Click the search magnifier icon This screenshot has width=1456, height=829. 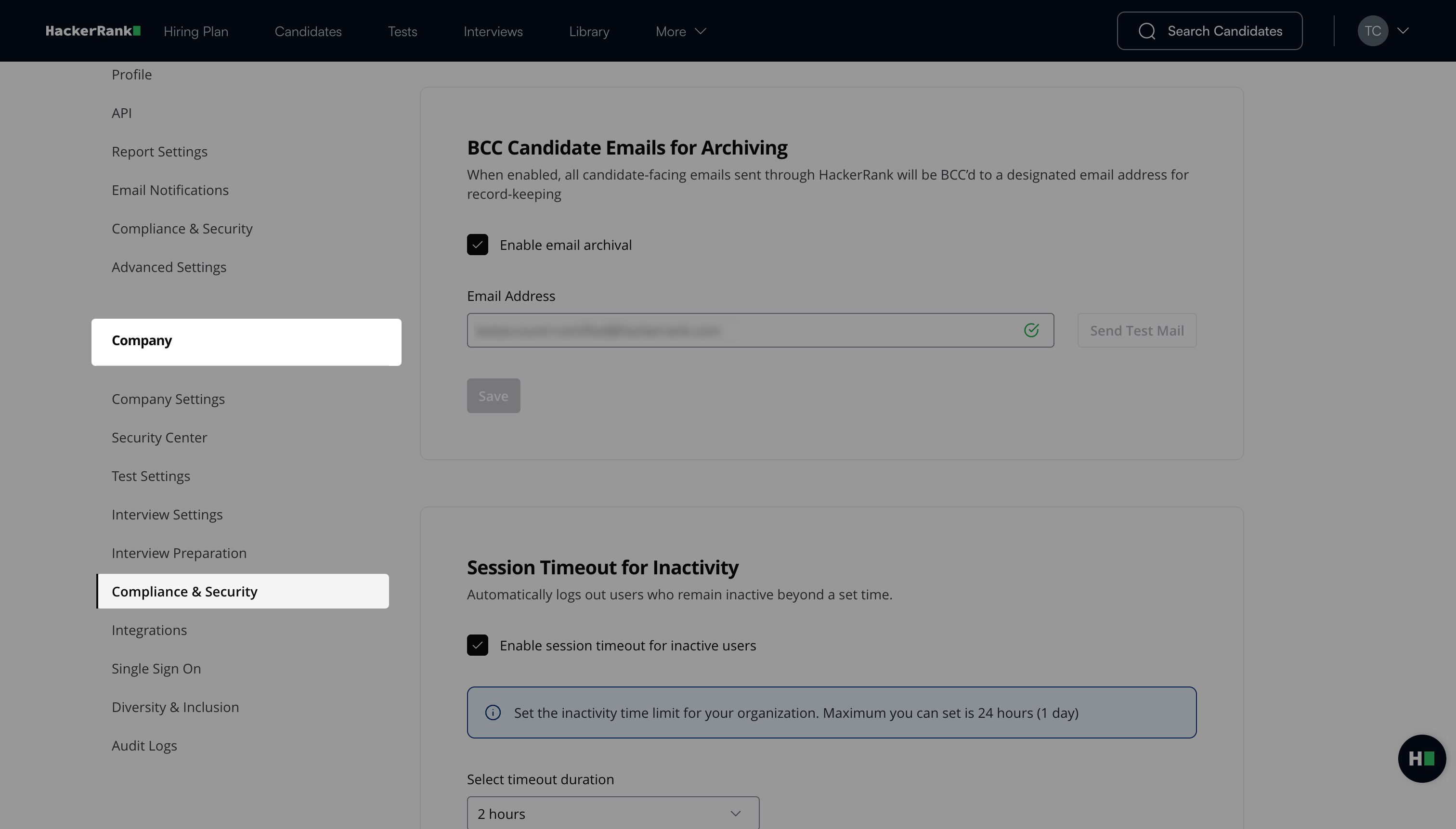point(1147,31)
